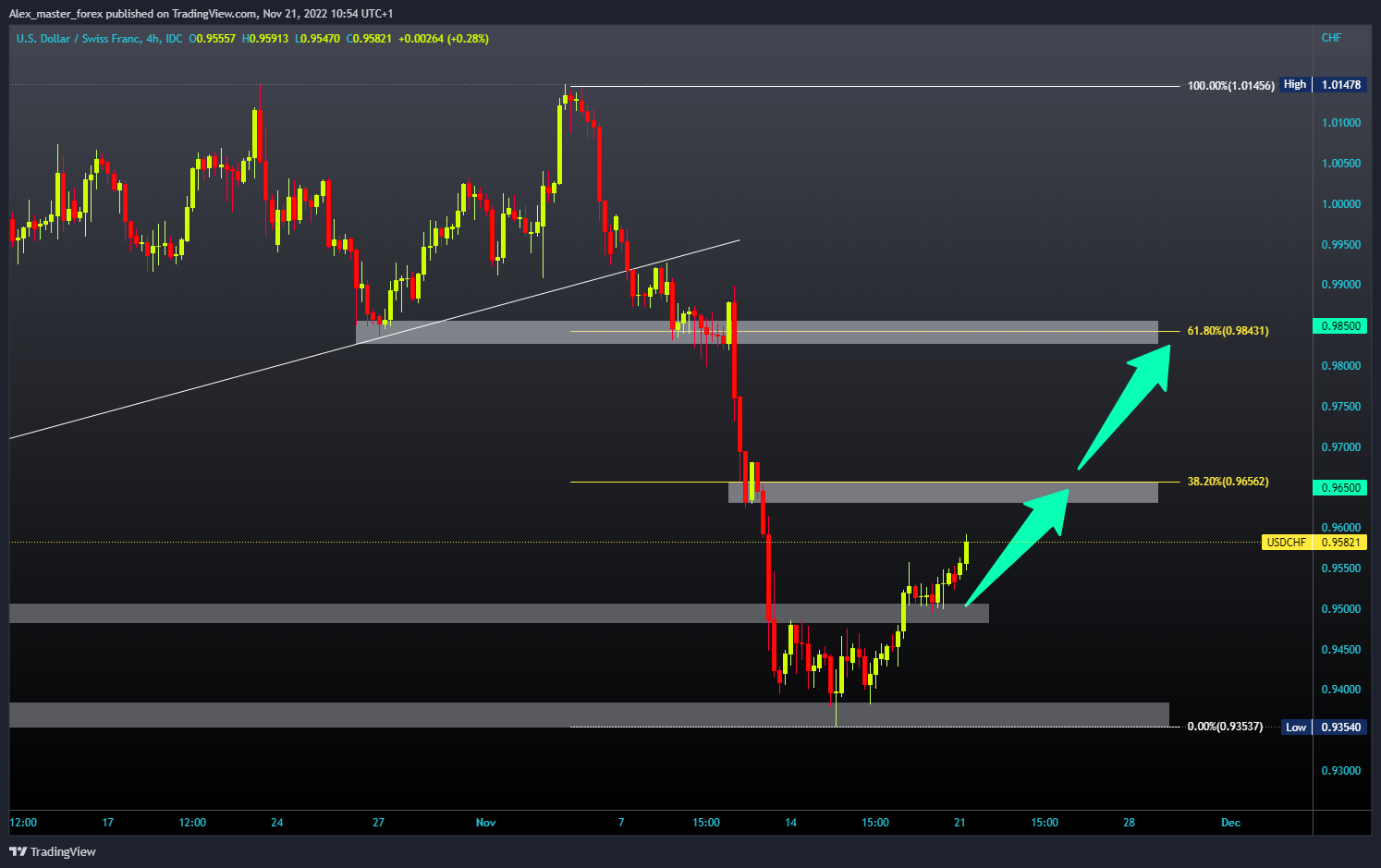This screenshot has width=1381, height=868.
Task: Click the 1.01000 price axis label
Action: 1340,122
